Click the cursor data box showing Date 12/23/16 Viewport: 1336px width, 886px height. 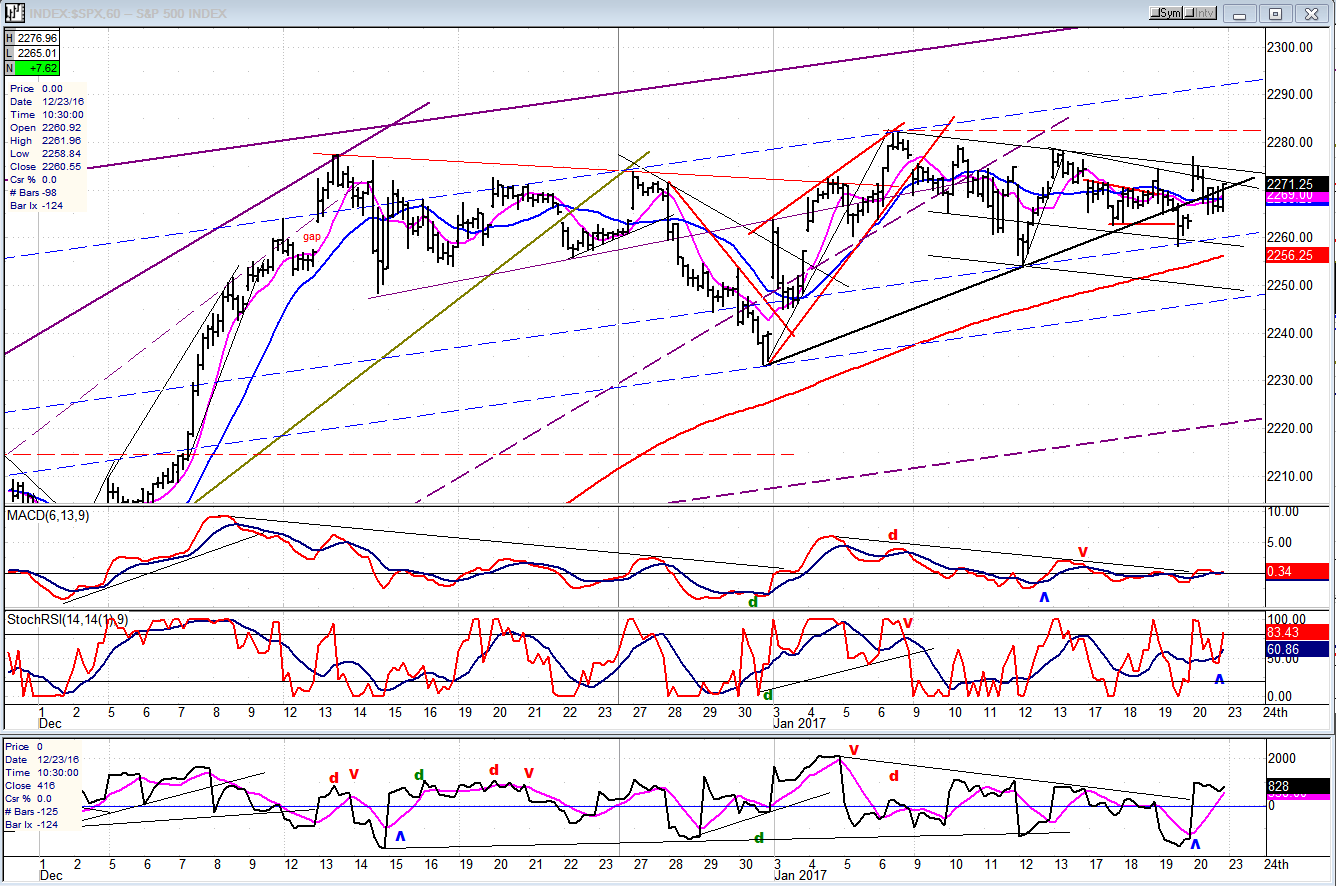(44, 148)
